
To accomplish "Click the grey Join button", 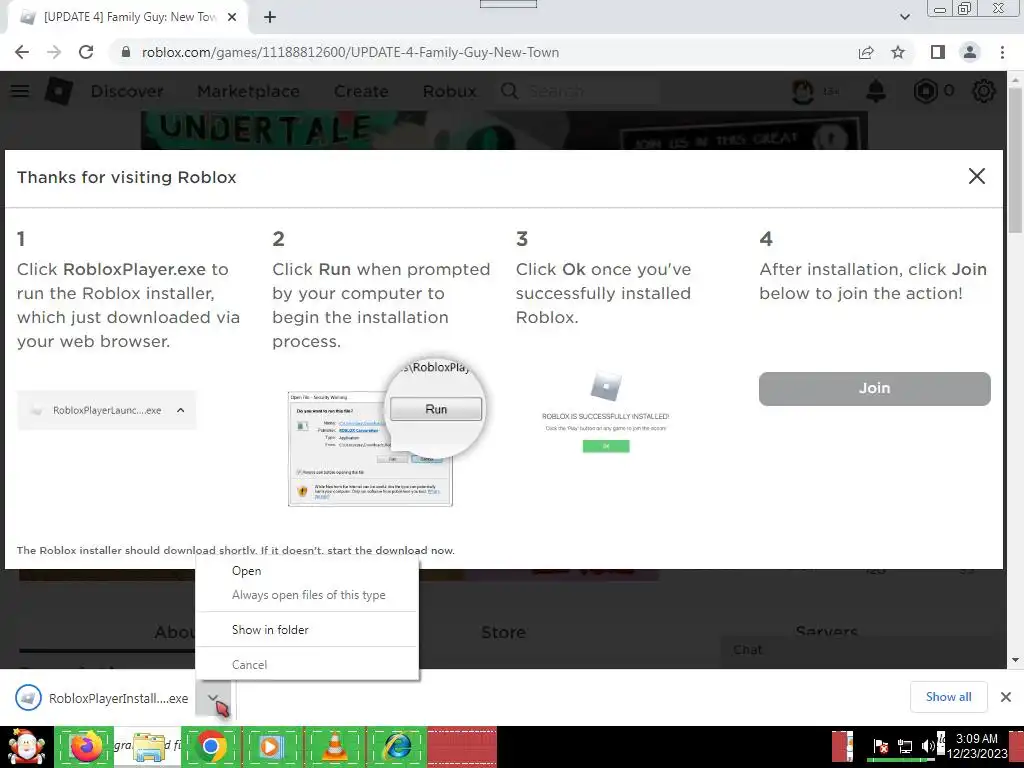I will (x=874, y=389).
